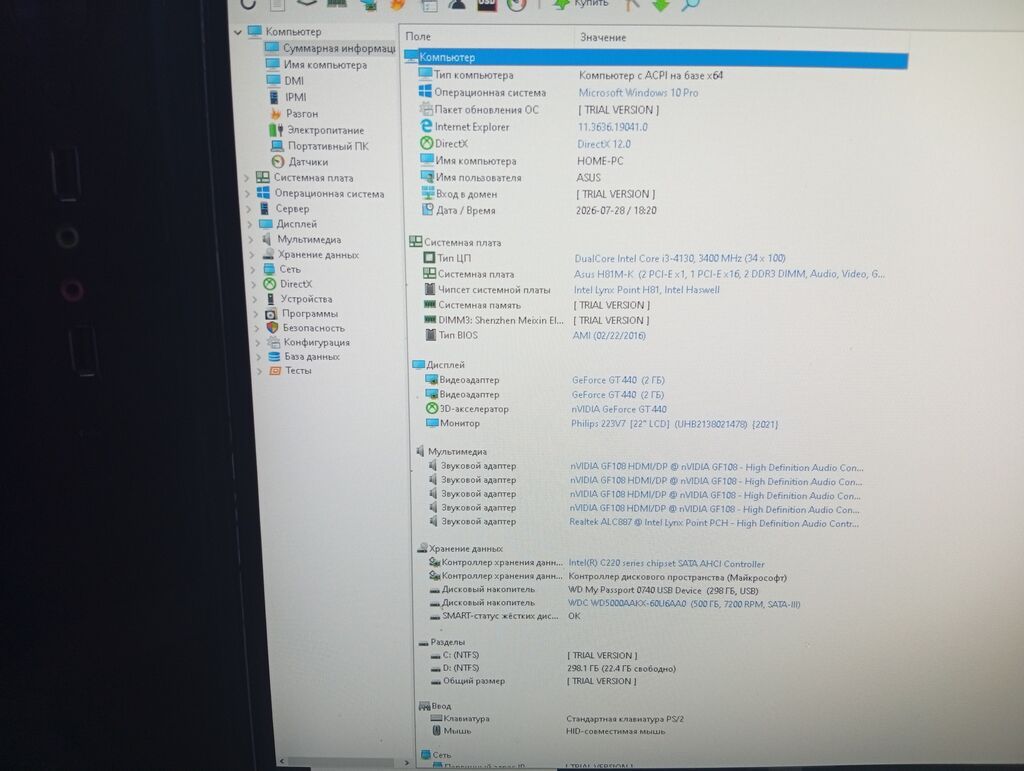Open the AMI (02/22/2016) BIOS link
The height and width of the screenshot is (771, 1024).
tap(609, 336)
